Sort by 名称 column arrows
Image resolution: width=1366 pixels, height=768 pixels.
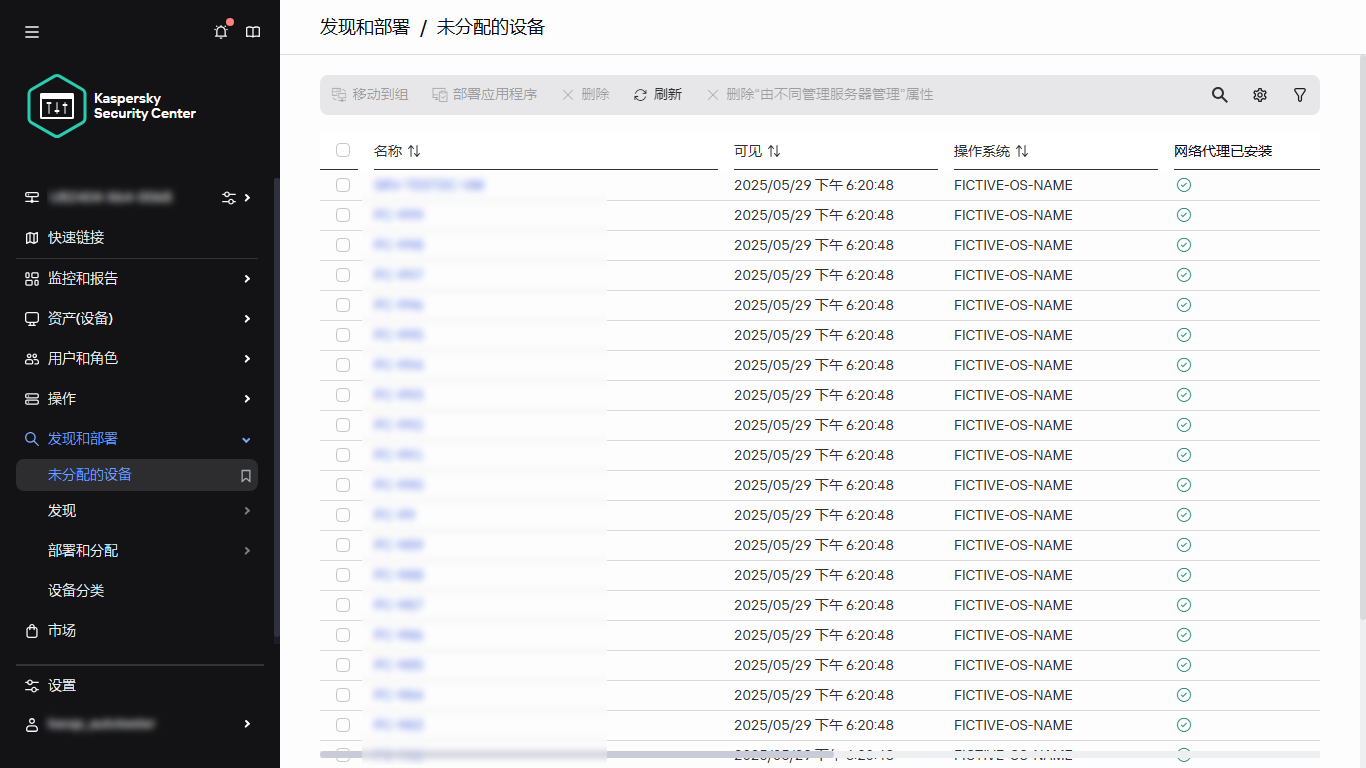tap(414, 151)
